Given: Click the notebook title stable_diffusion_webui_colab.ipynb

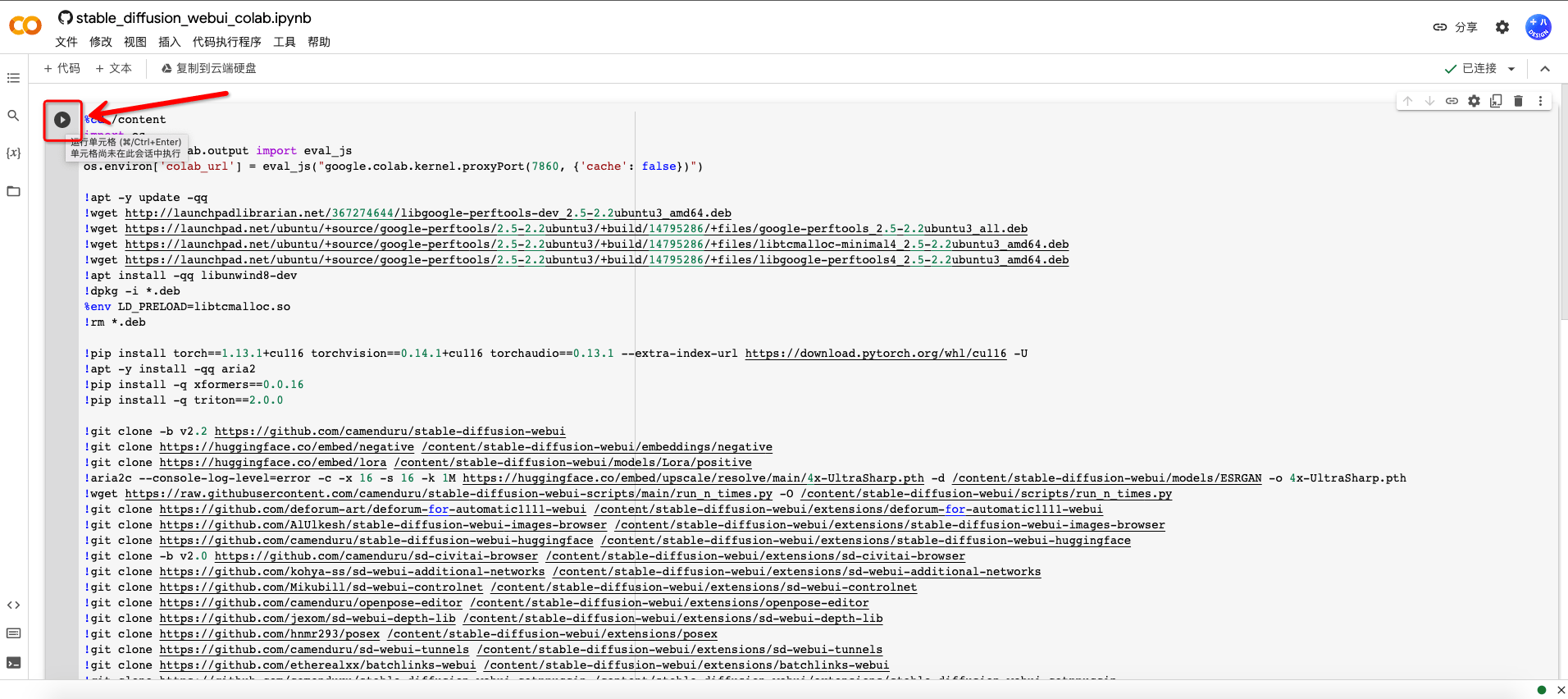Looking at the screenshot, I should (194, 17).
